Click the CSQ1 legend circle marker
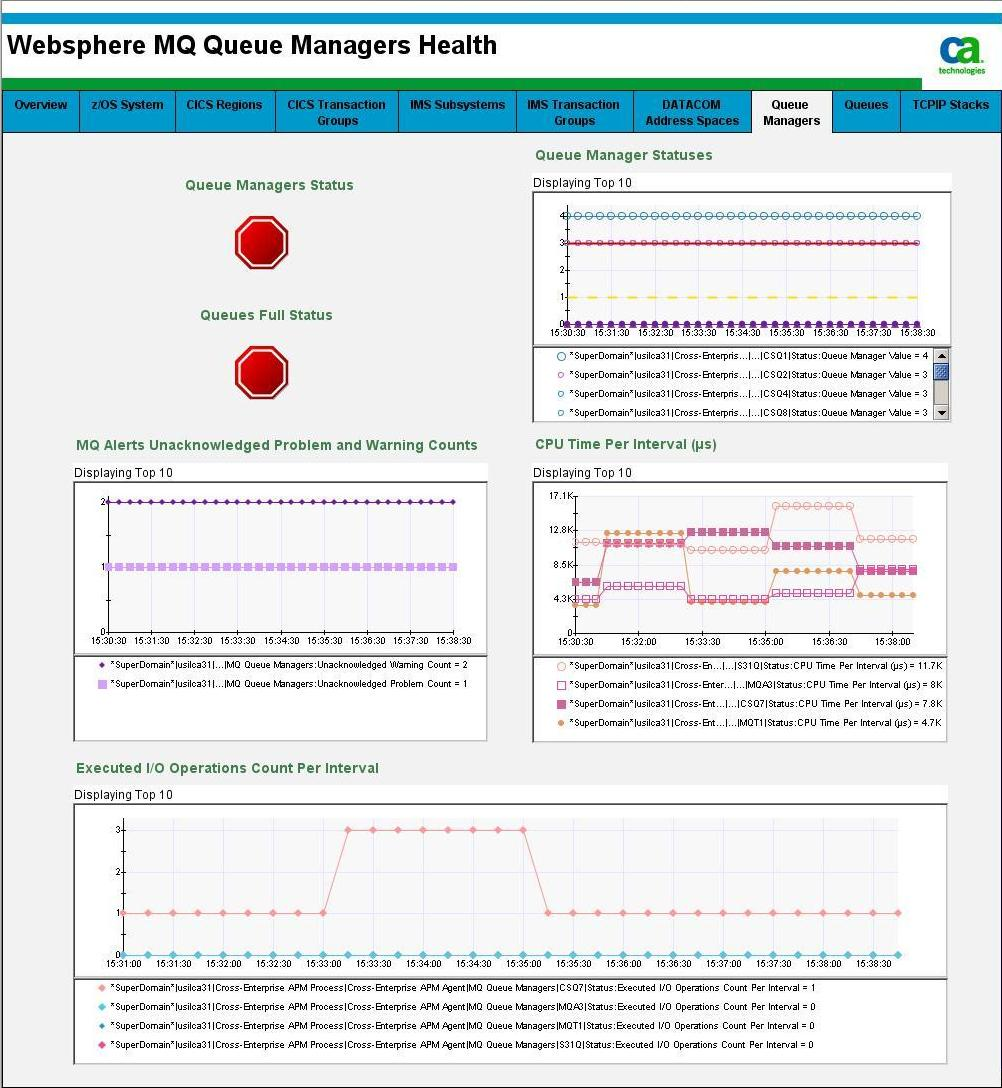This screenshot has height=1088, width=1002. [x=561, y=356]
